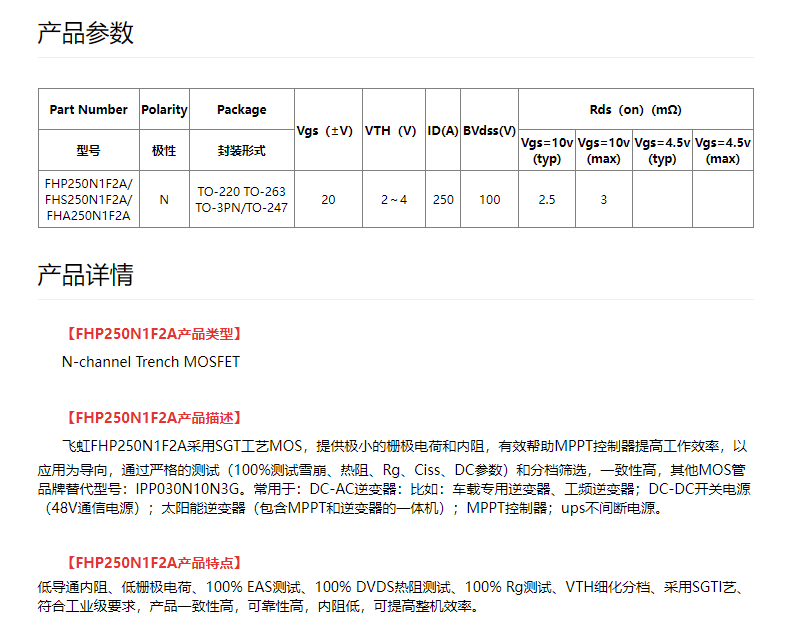Select the Package column header

(x=242, y=110)
